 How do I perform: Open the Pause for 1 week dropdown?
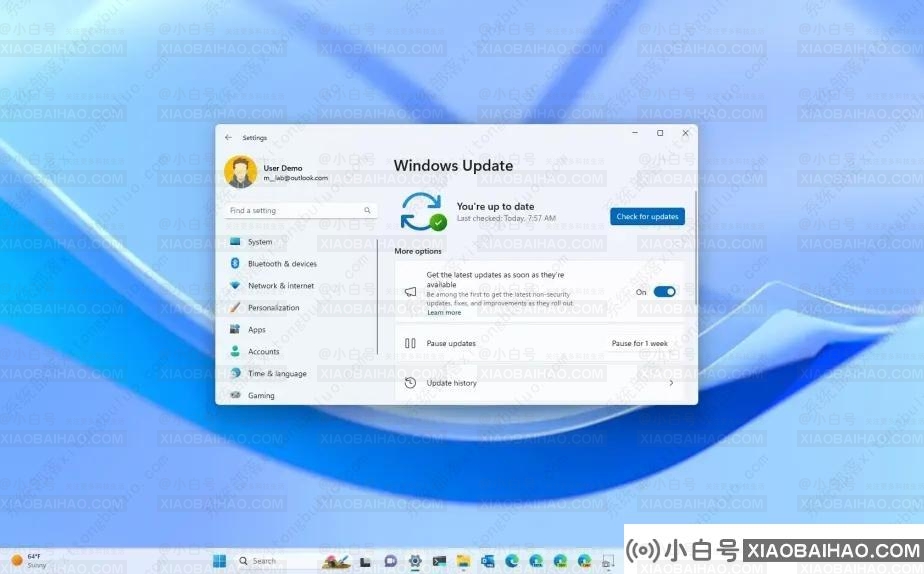pyautogui.click(x=640, y=343)
